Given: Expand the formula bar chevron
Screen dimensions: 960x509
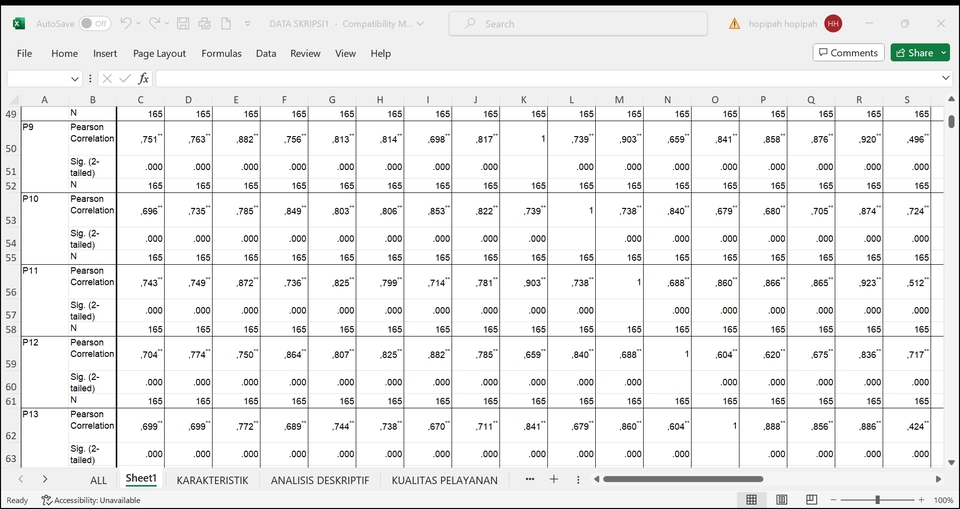Looking at the screenshot, I should click(946, 78).
